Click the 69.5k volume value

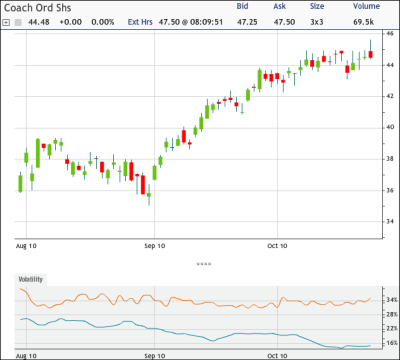364,22
